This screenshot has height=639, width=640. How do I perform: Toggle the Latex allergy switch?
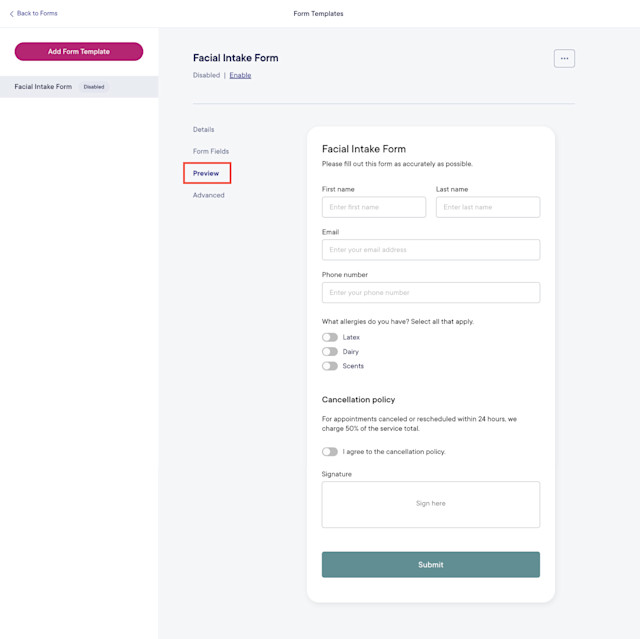coord(330,337)
